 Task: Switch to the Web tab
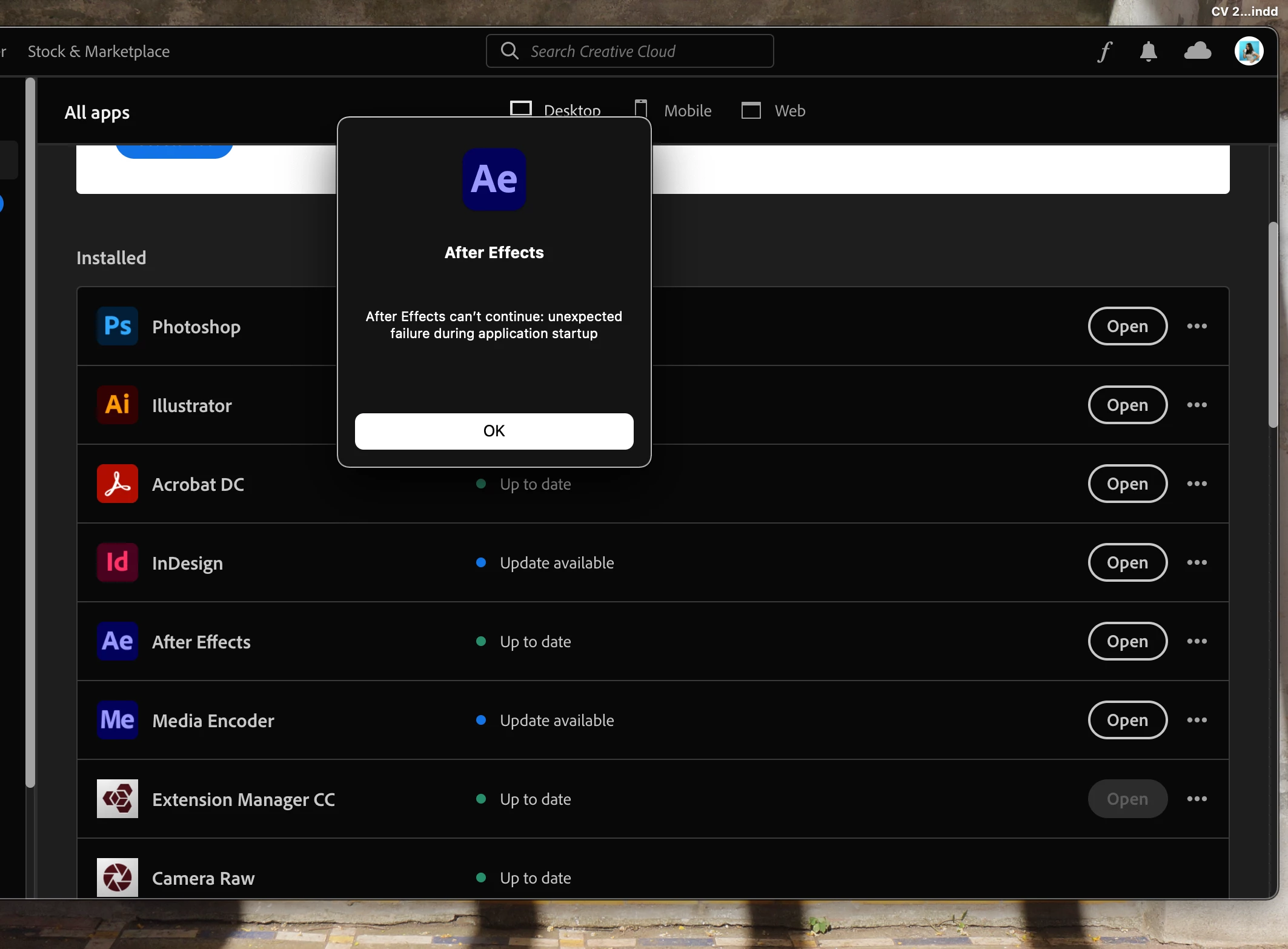click(774, 110)
